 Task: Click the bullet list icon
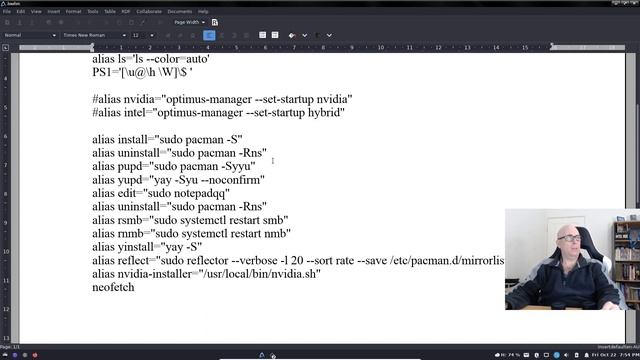point(262,36)
